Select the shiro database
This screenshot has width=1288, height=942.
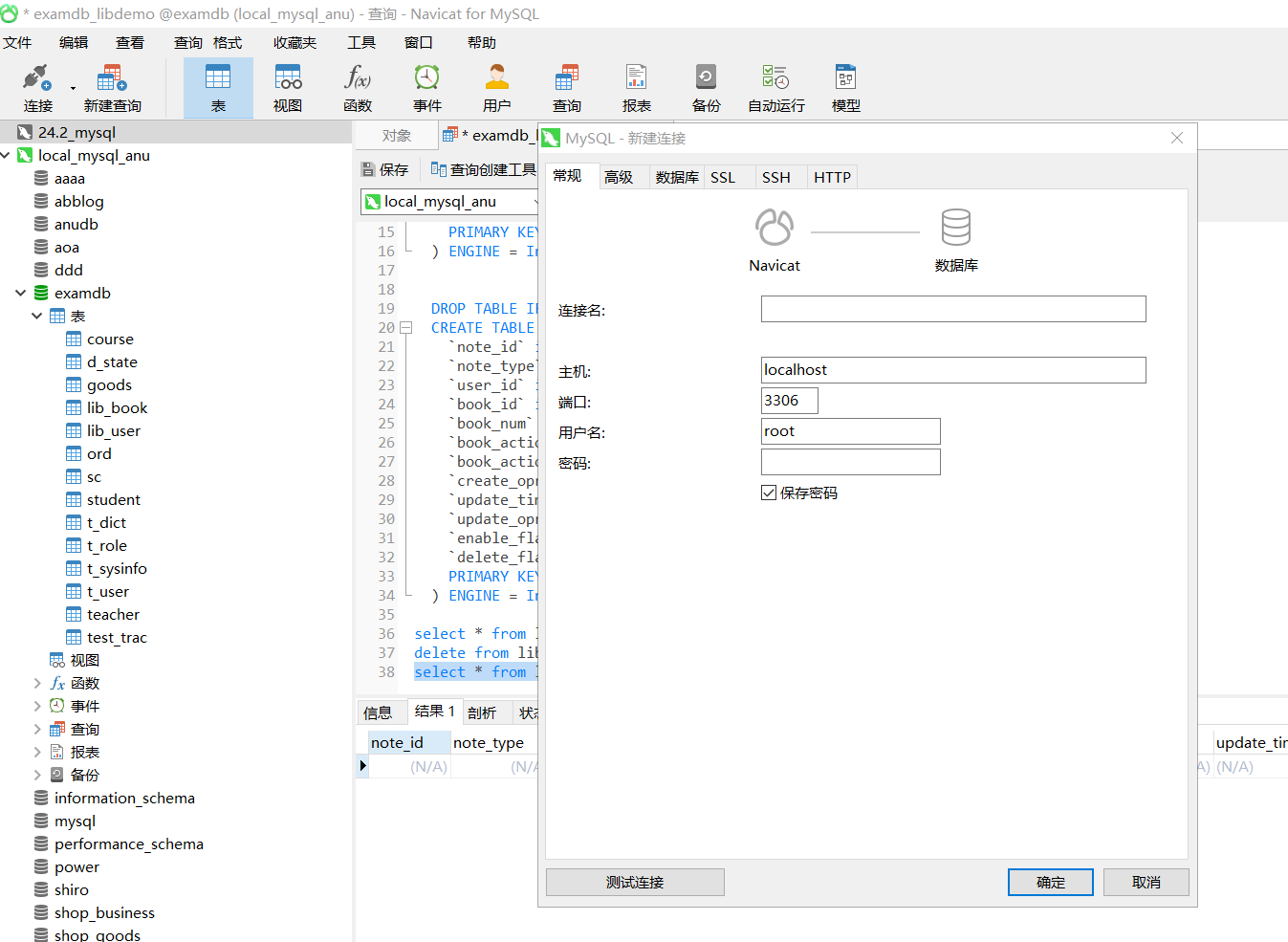tap(71, 889)
